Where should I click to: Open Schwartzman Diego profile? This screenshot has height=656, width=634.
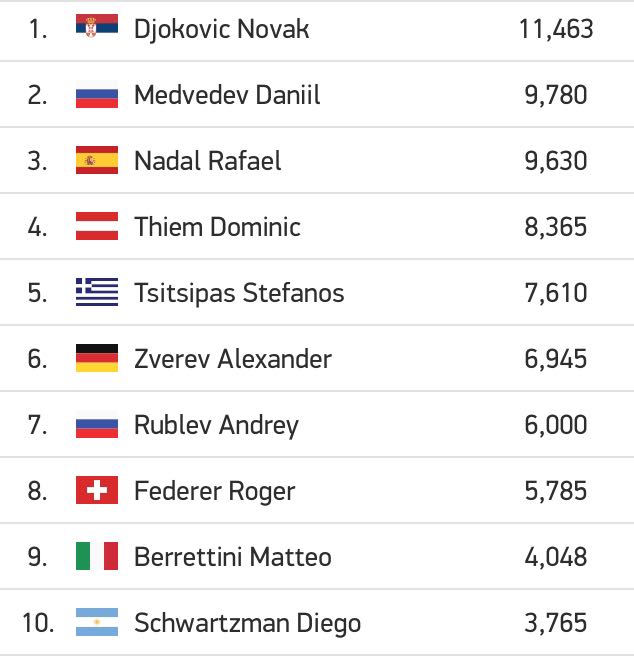(x=247, y=623)
